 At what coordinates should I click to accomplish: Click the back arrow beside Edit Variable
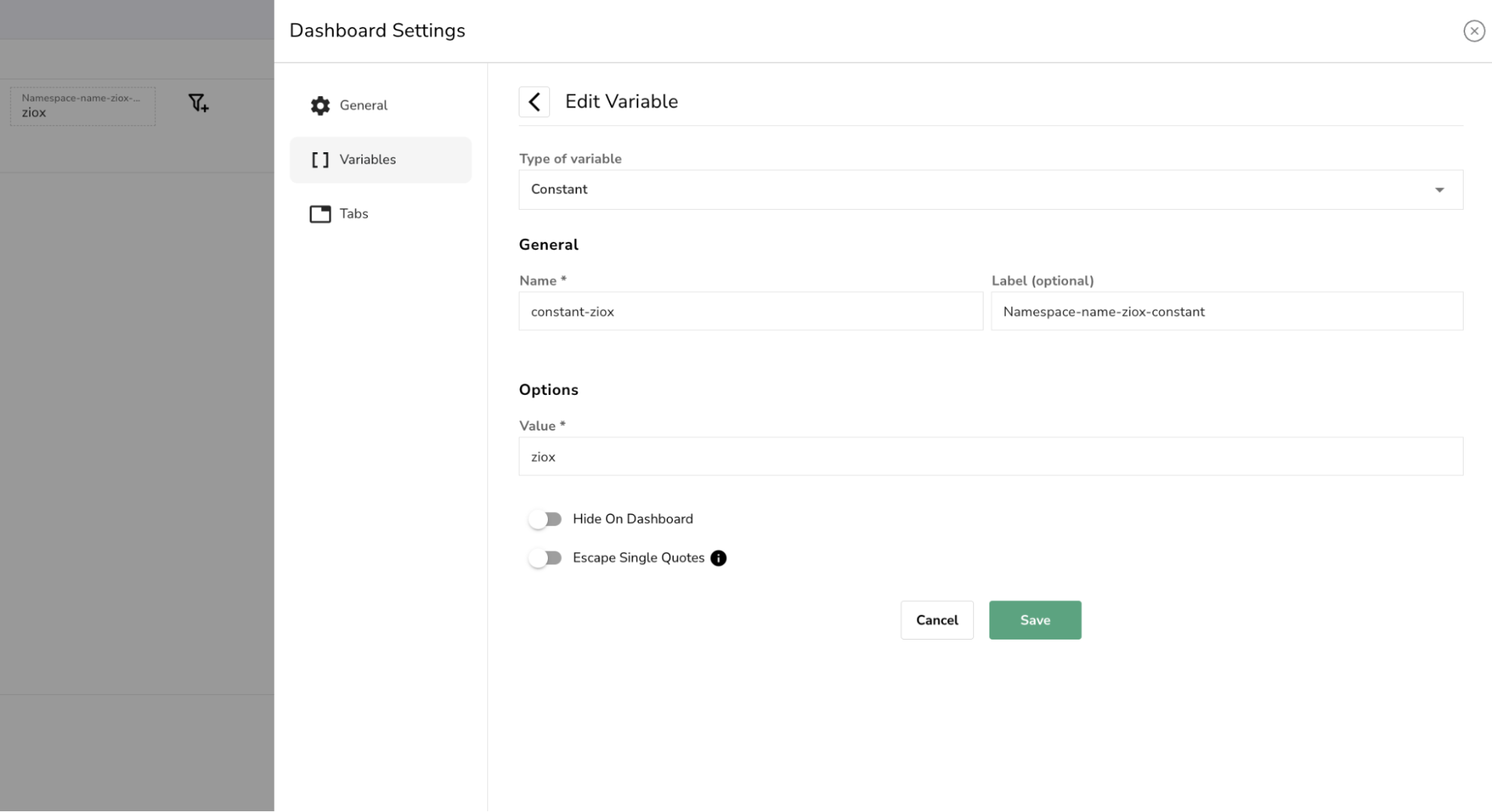coord(534,101)
